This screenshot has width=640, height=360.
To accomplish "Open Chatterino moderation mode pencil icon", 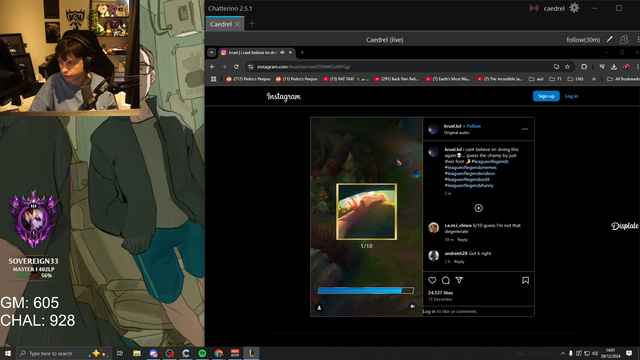I will 609,39.
